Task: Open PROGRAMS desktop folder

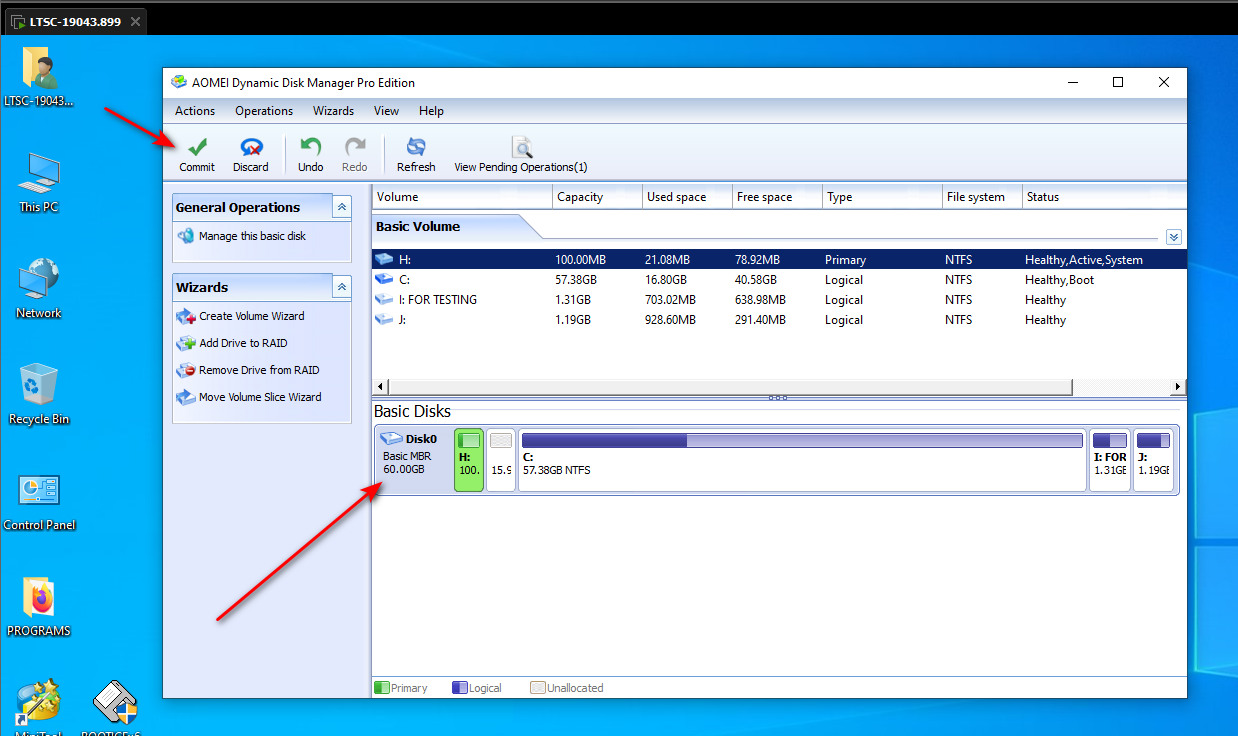Action: [x=39, y=606]
